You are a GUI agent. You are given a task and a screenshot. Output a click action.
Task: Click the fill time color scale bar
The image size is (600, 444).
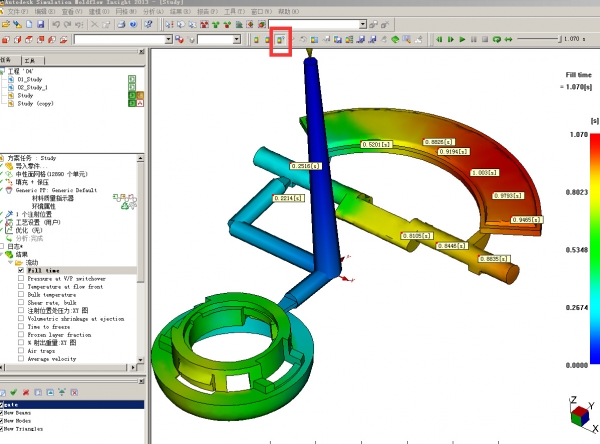595,249
